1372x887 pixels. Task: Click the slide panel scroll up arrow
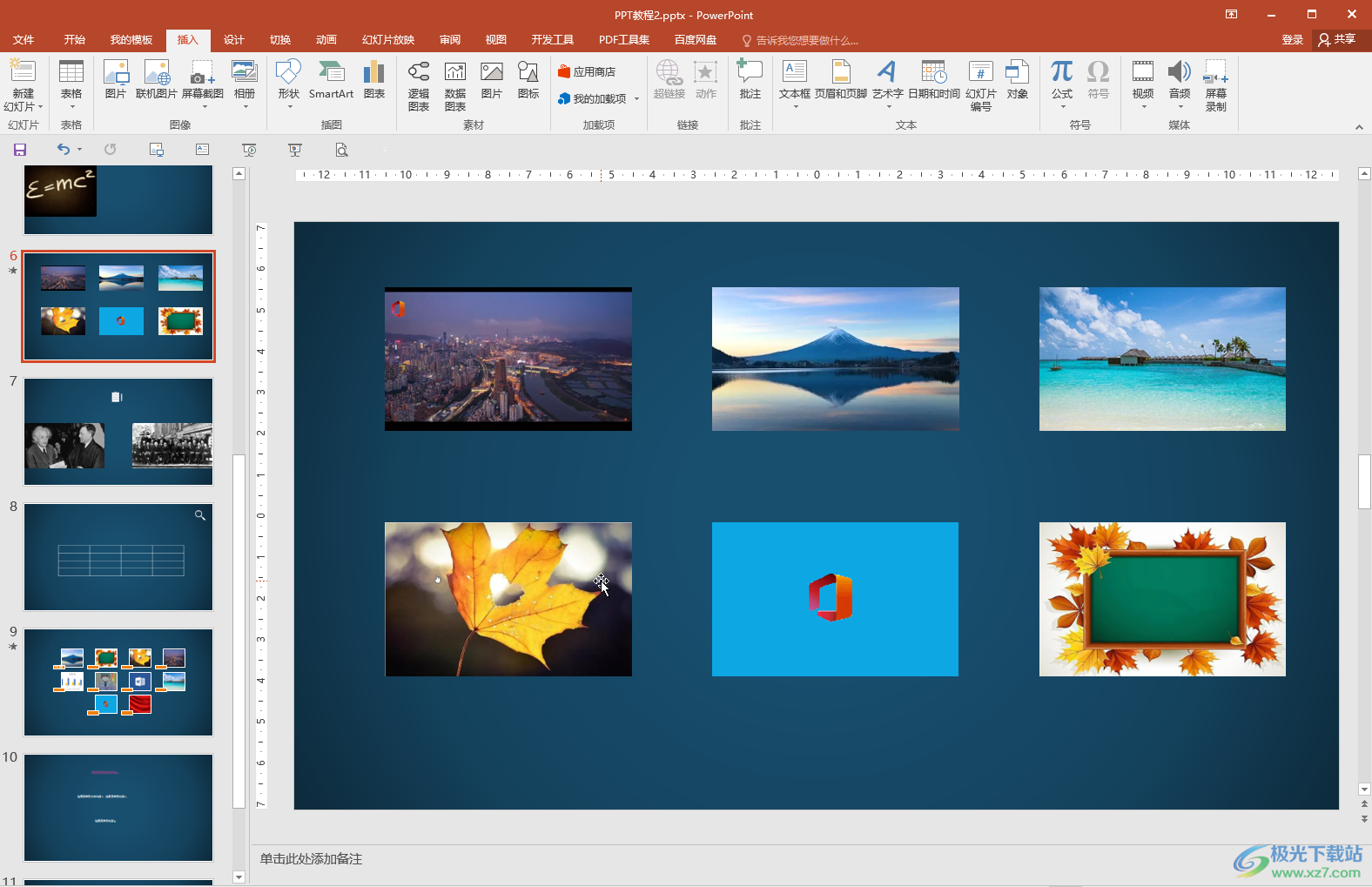point(239,174)
